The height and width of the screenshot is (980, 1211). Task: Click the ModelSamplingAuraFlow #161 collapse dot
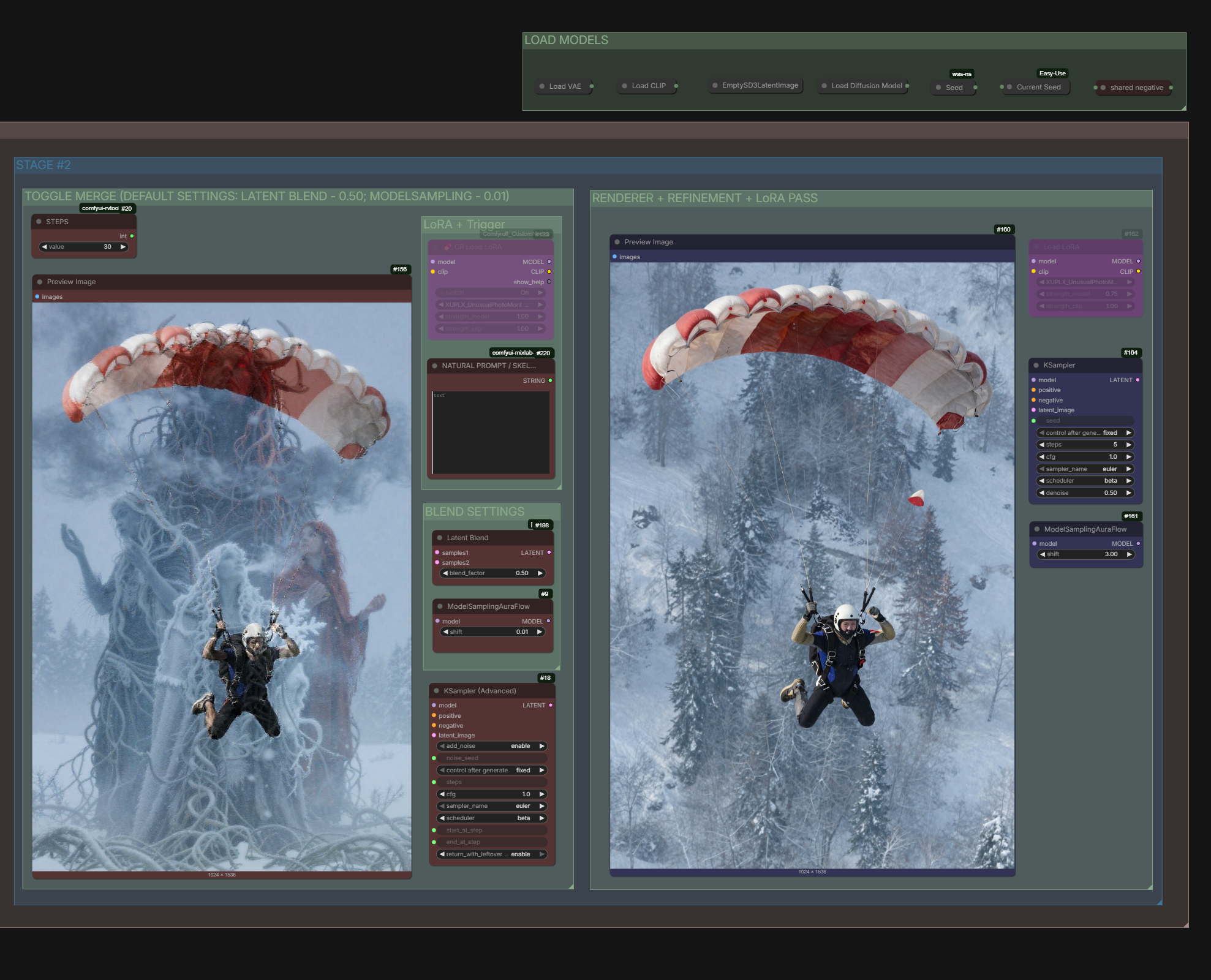[1037, 529]
